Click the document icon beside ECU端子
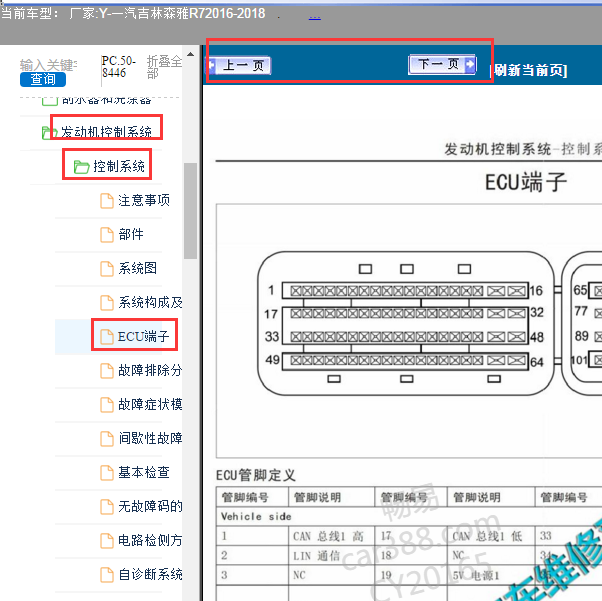Image resolution: width=602 pixels, height=601 pixels. coord(107,337)
